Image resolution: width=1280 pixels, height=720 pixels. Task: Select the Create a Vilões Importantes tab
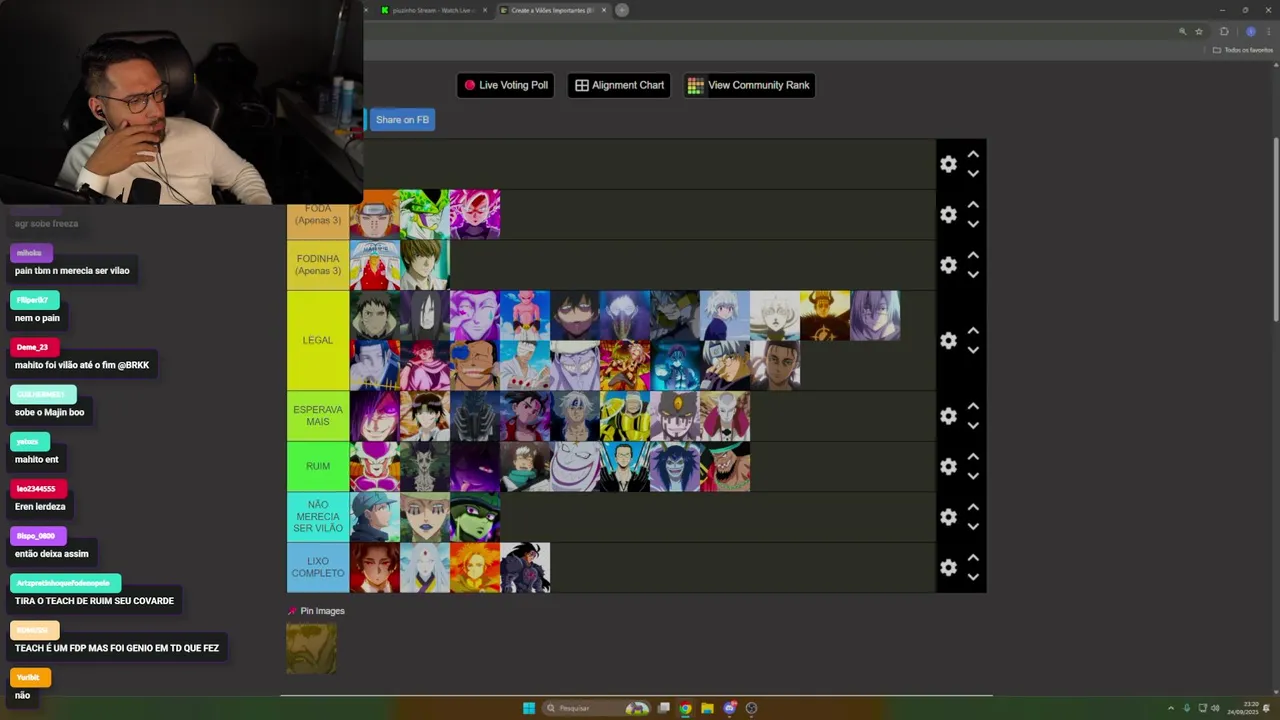(552, 10)
